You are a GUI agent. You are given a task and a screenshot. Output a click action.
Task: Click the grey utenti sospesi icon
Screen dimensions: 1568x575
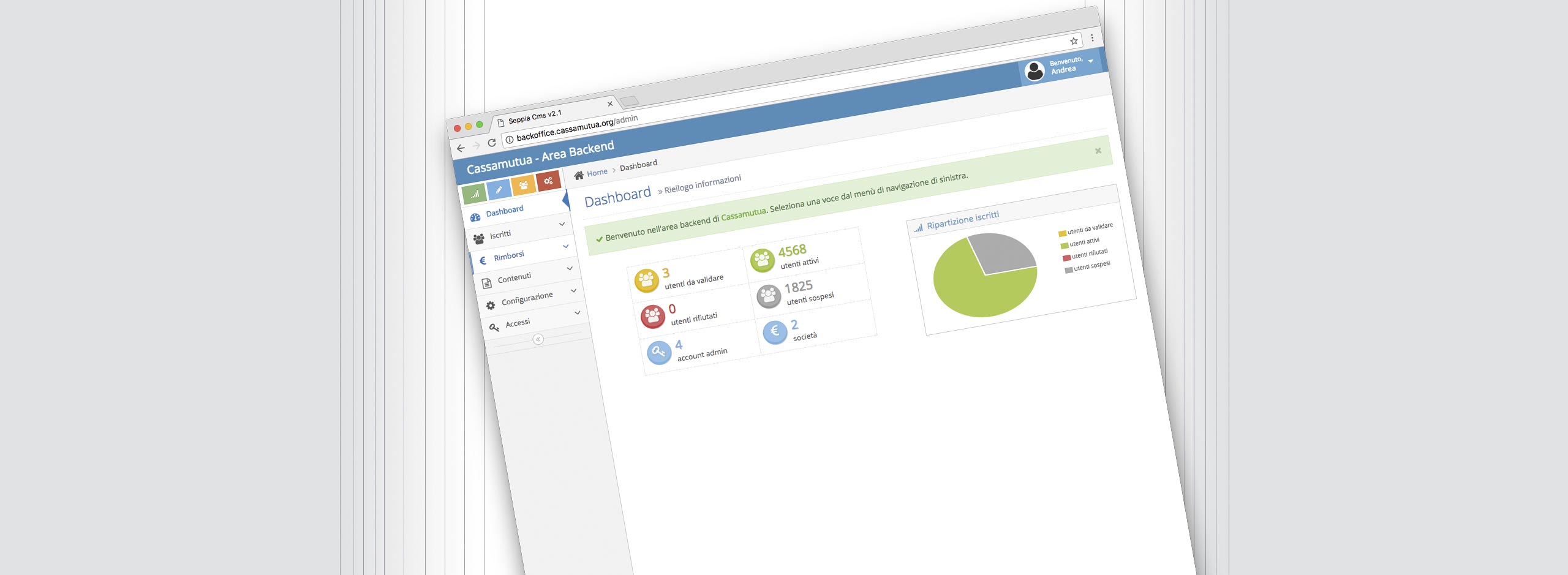coord(769,296)
